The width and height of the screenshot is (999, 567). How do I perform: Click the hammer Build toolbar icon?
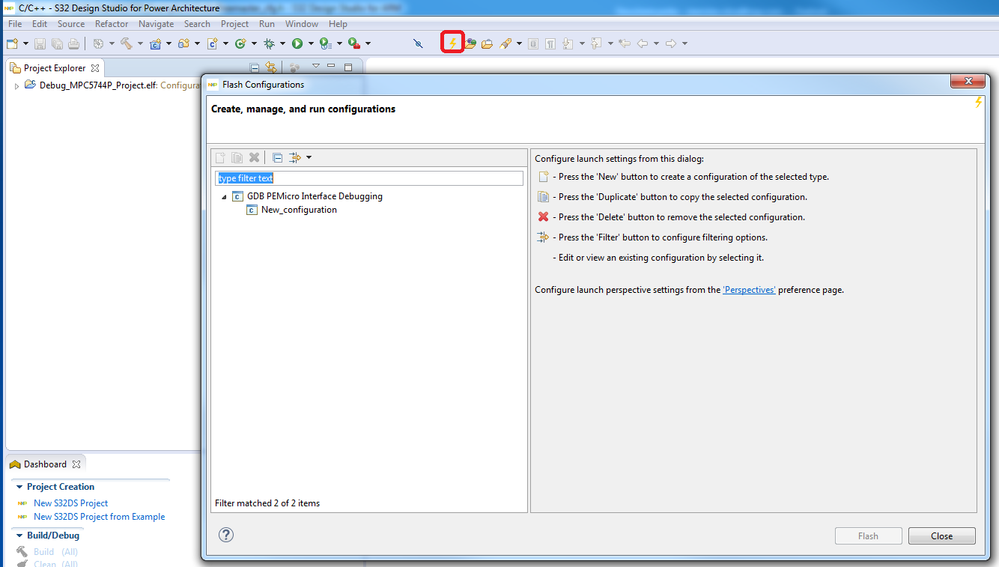click(x=126, y=43)
